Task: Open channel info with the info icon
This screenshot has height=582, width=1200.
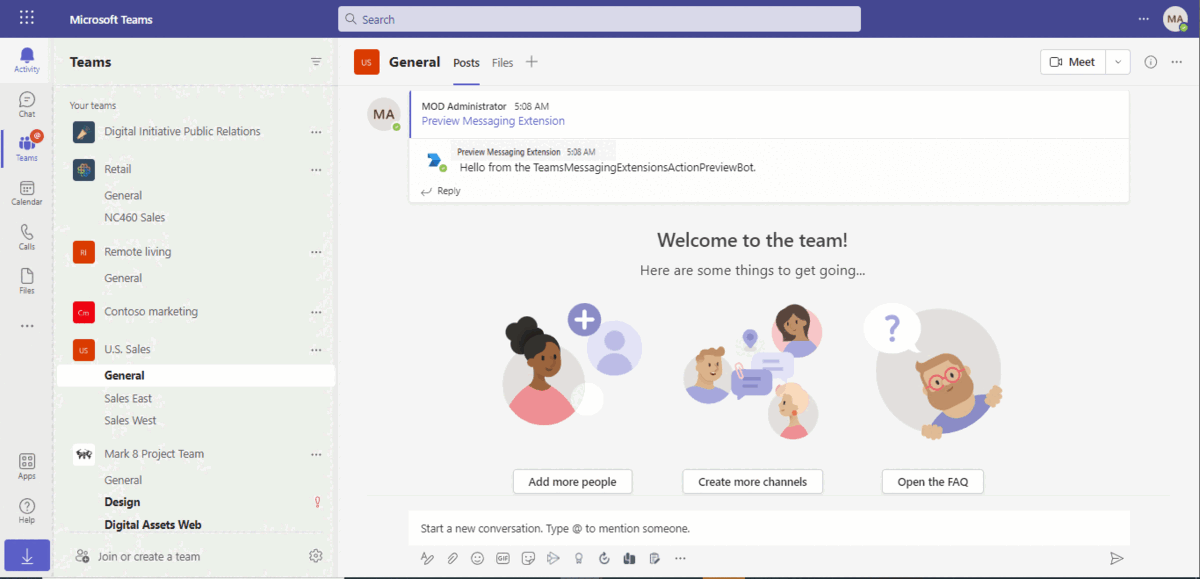Action: pyautogui.click(x=1150, y=61)
